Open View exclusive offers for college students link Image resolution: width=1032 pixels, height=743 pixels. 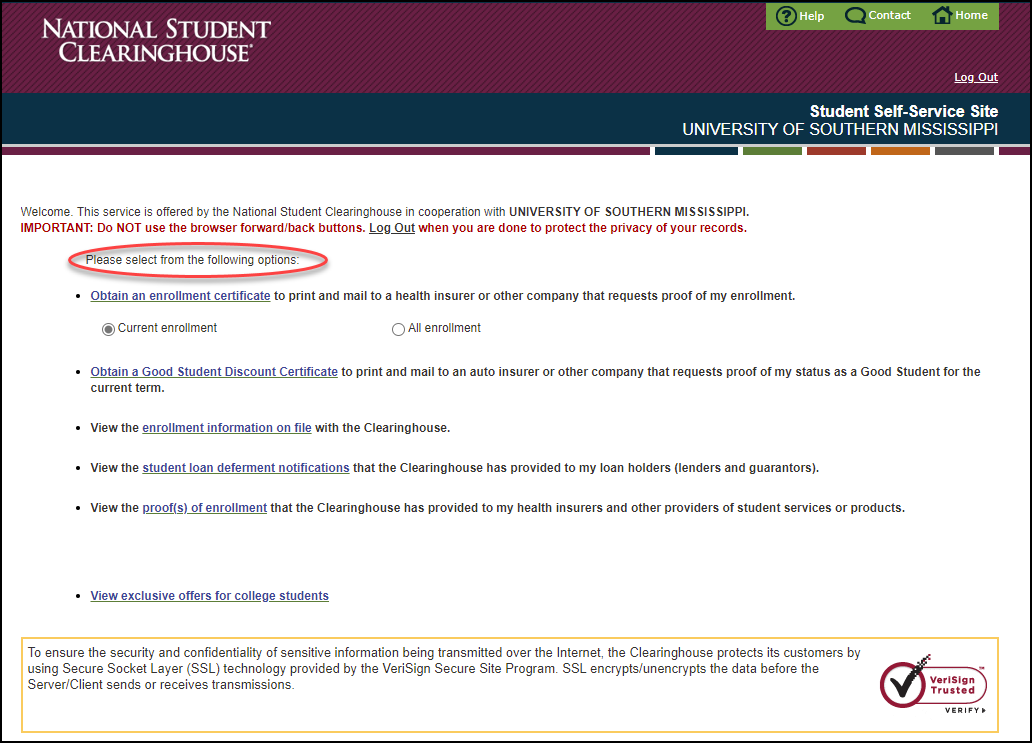209,596
